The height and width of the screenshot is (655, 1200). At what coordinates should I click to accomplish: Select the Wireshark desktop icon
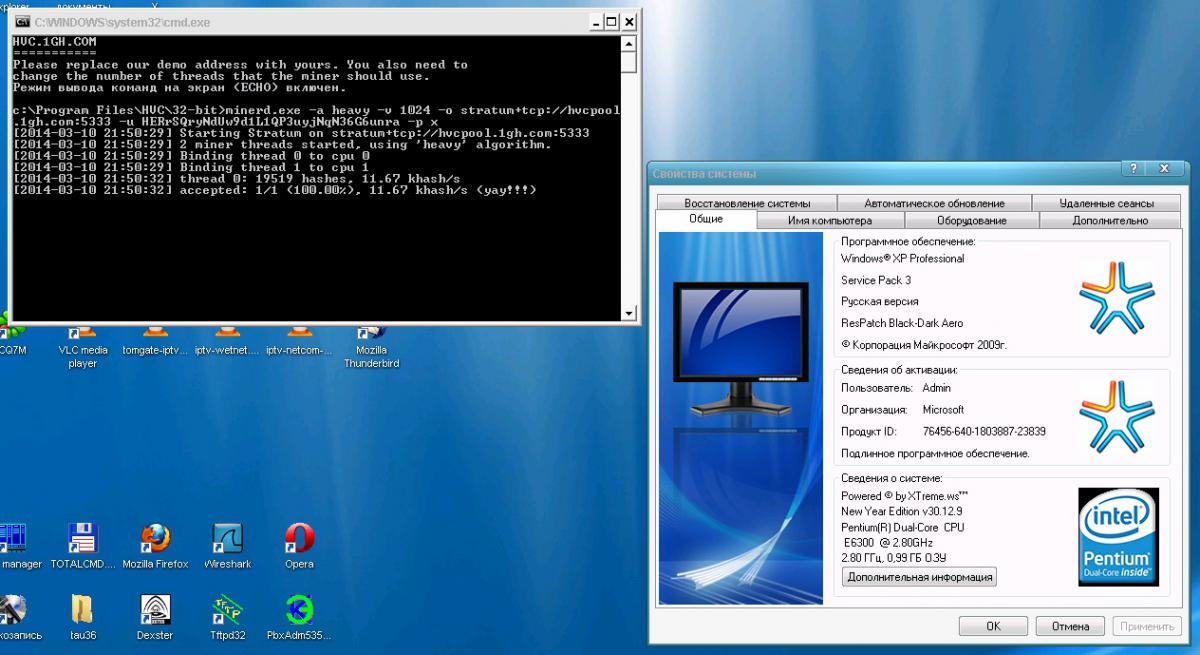(227, 546)
